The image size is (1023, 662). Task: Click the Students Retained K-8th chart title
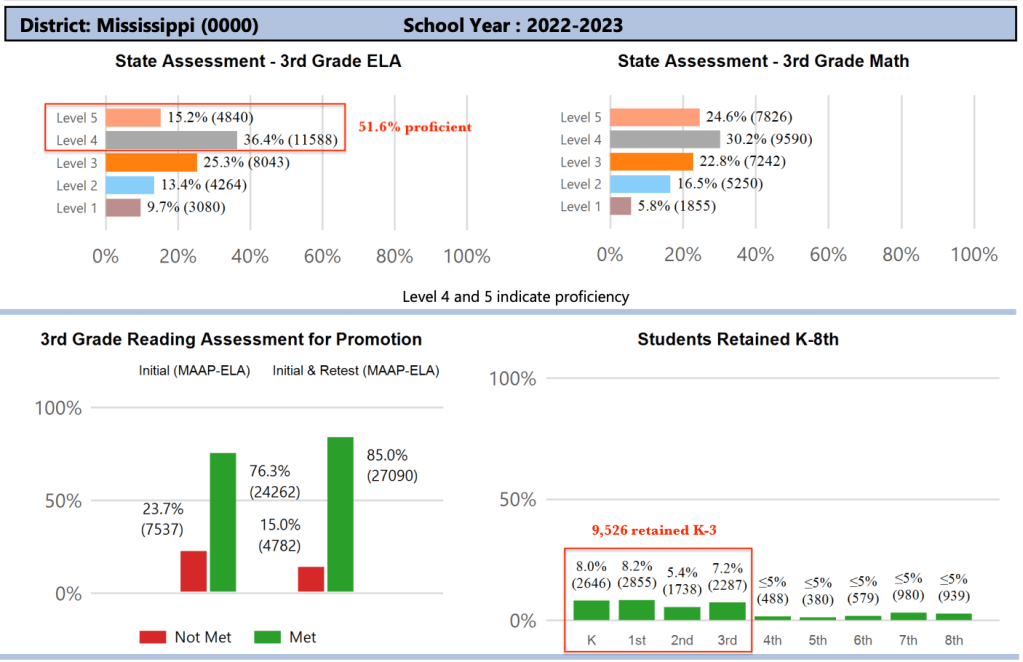point(738,339)
